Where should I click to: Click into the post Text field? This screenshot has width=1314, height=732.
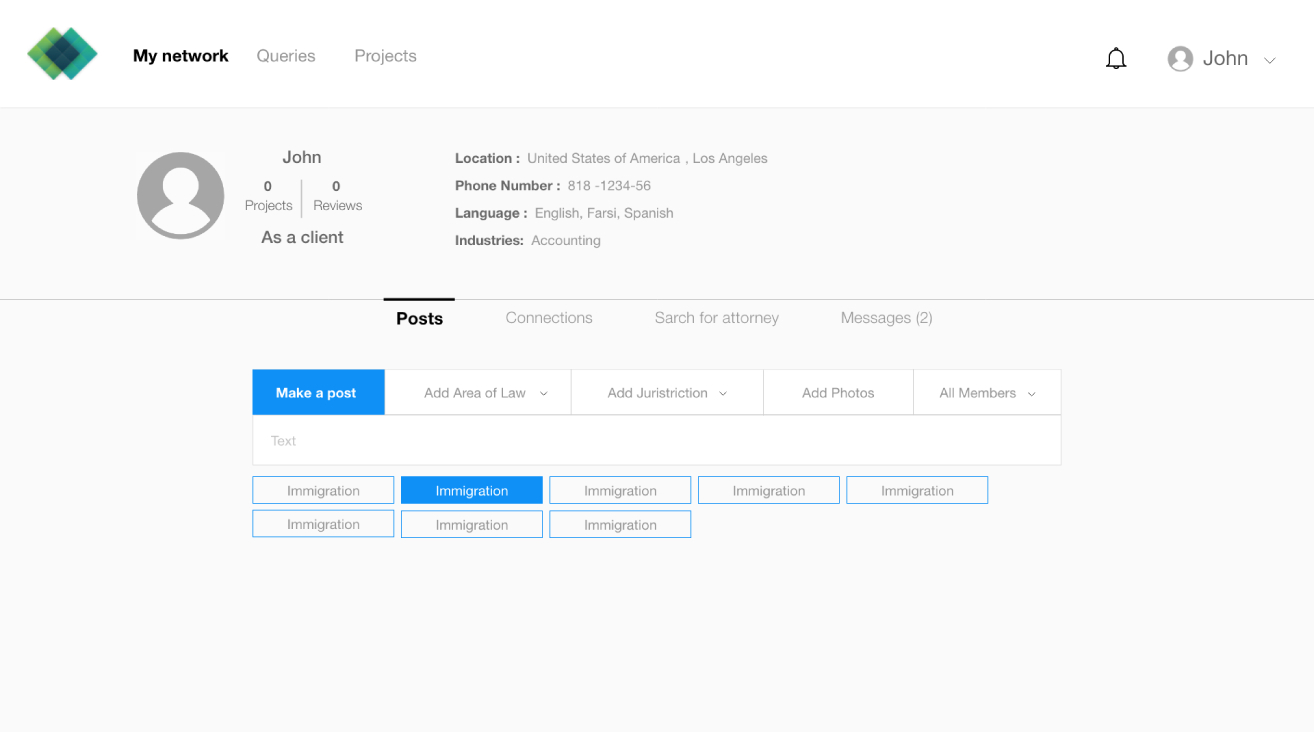click(656, 440)
